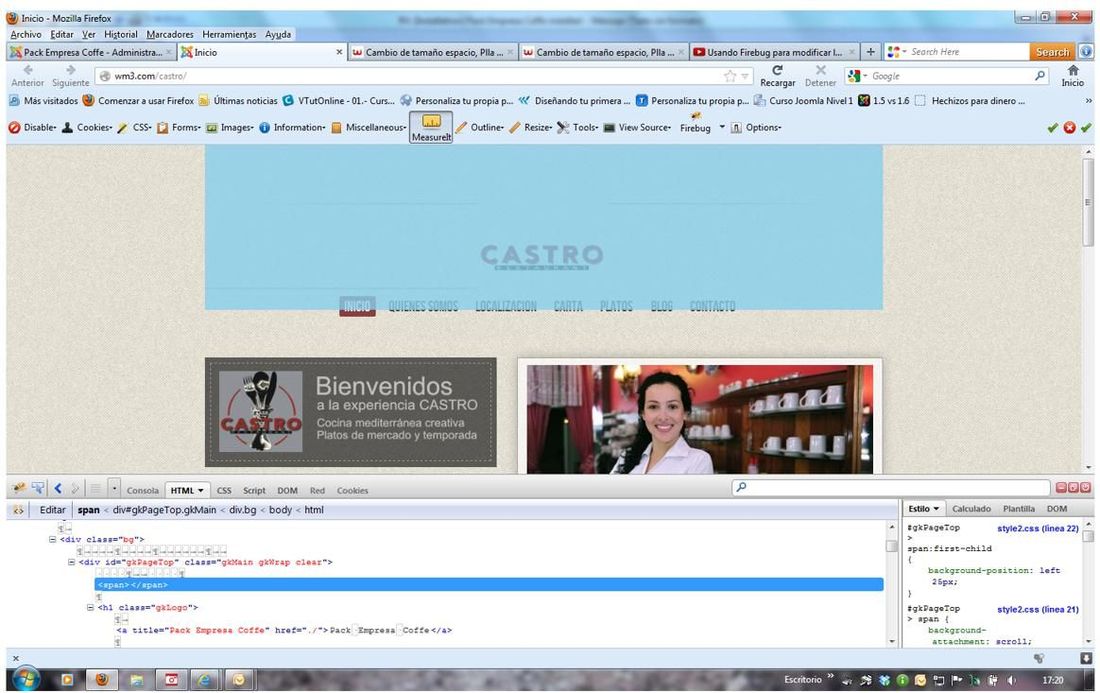Open the Miscellaneous toolbar dropdown

click(x=368, y=128)
